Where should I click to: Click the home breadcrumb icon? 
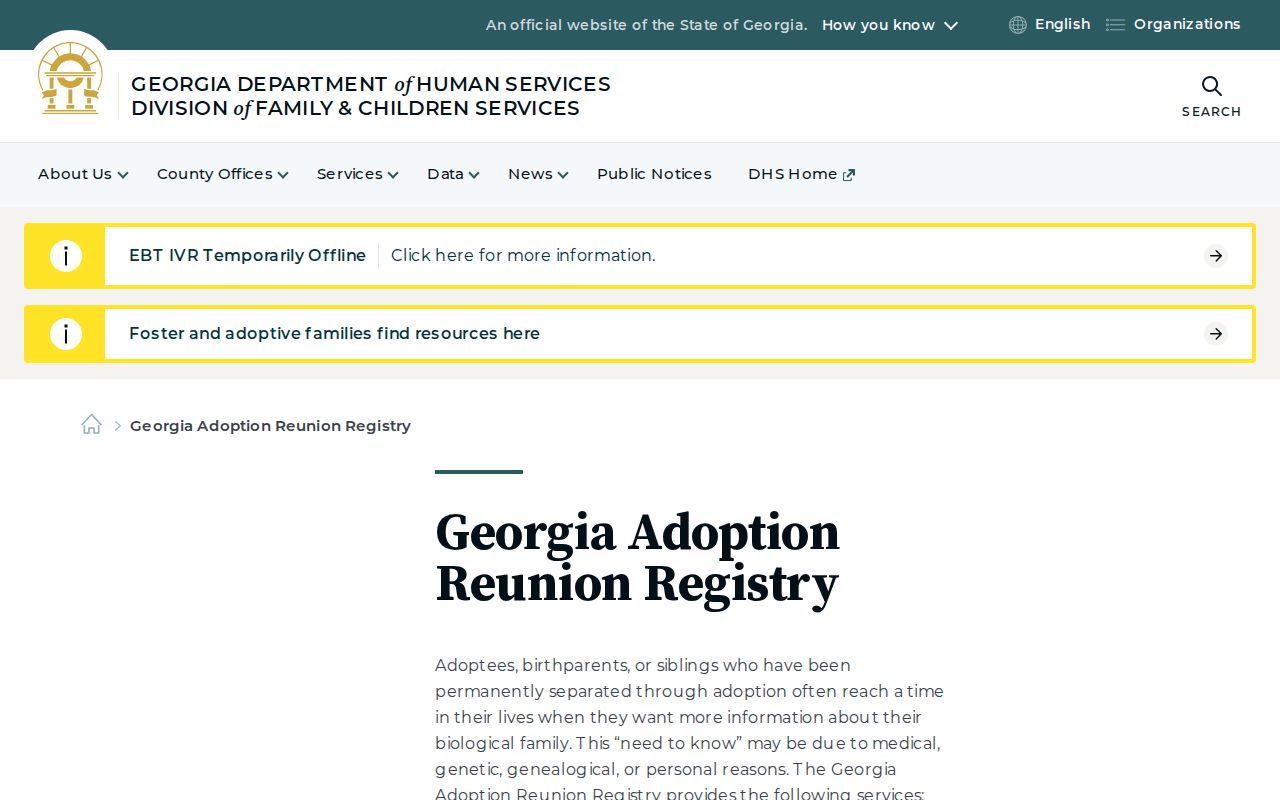(91, 425)
